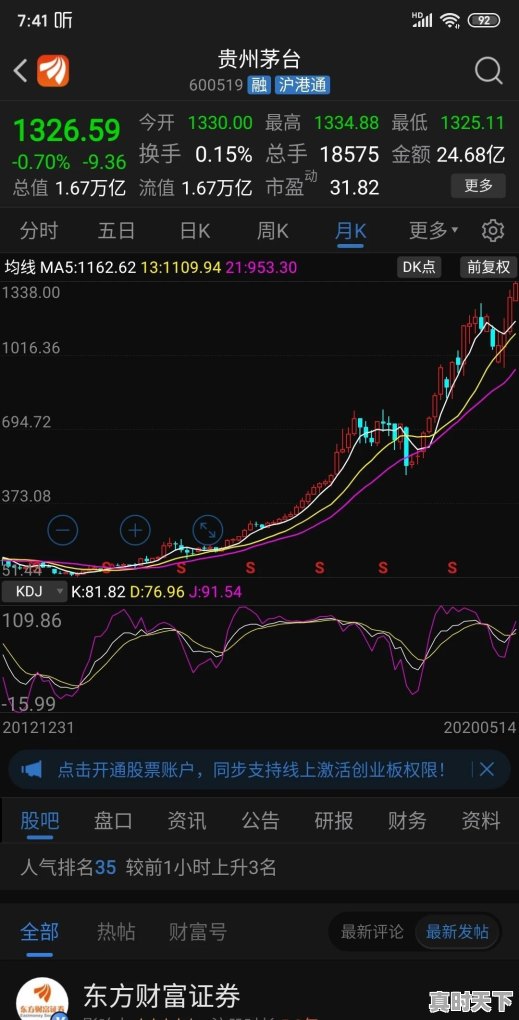Viewport: 519px width, 1020px height.
Task: Tap the 市盈 31.82 value
Action: pos(354,187)
